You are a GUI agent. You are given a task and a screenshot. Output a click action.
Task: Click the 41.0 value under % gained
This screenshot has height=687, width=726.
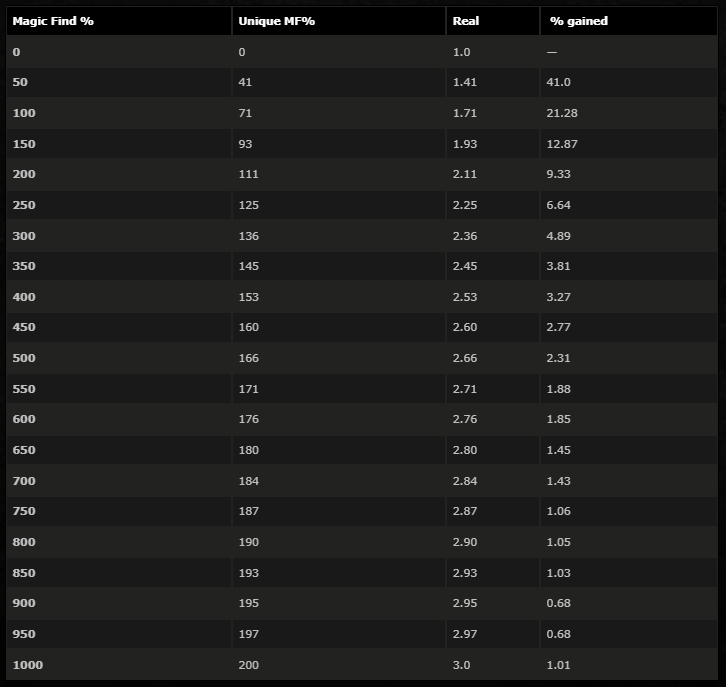click(x=561, y=82)
